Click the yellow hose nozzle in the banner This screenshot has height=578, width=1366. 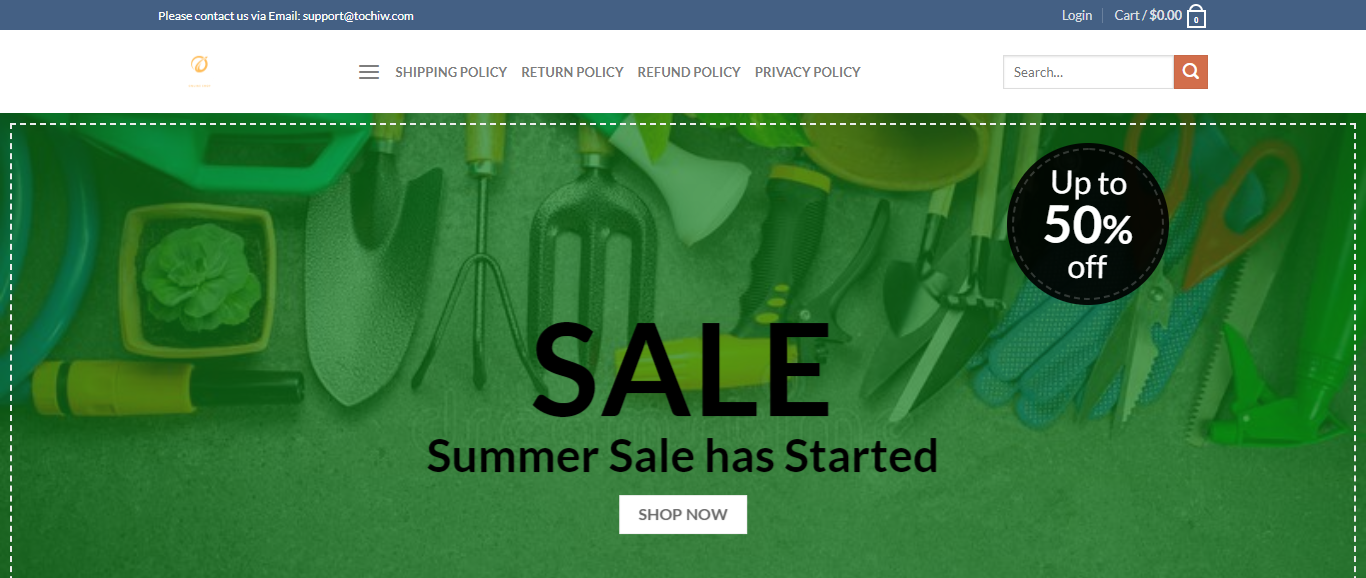tap(165, 385)
